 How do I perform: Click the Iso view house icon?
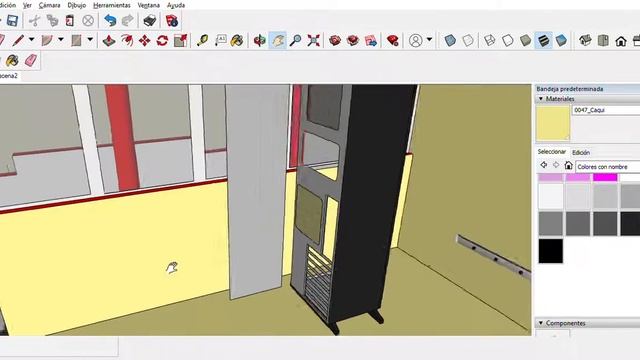point(585,40)
